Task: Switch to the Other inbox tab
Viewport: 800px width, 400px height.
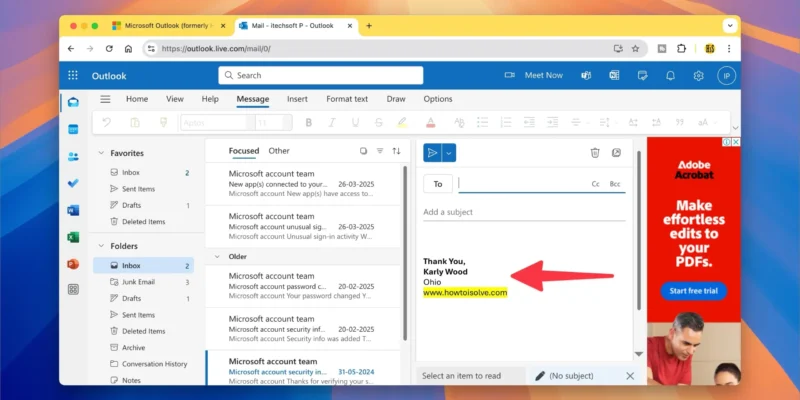Action: (x=279, y=151)
